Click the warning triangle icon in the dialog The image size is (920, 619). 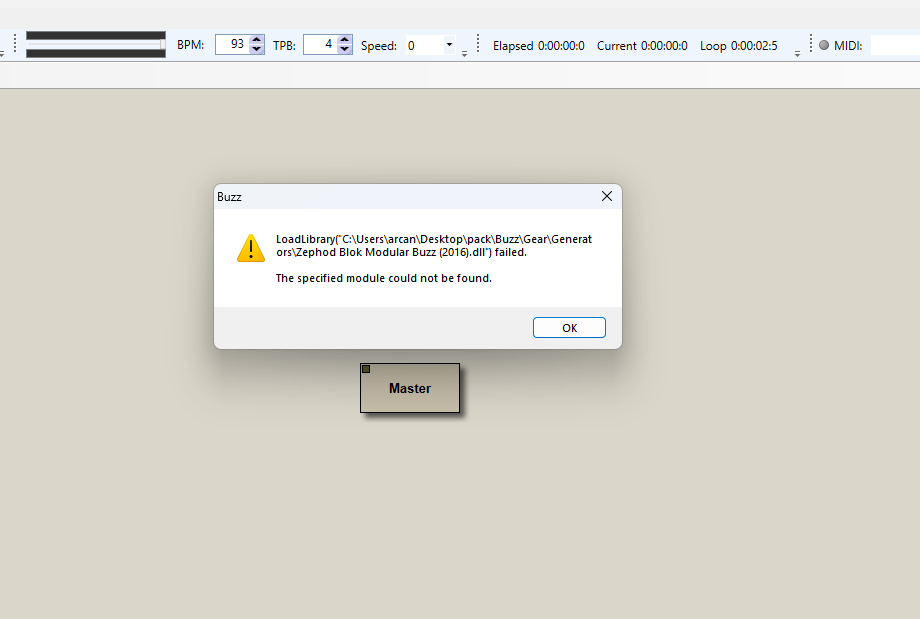pyautogui.click(x=251, y=247)
